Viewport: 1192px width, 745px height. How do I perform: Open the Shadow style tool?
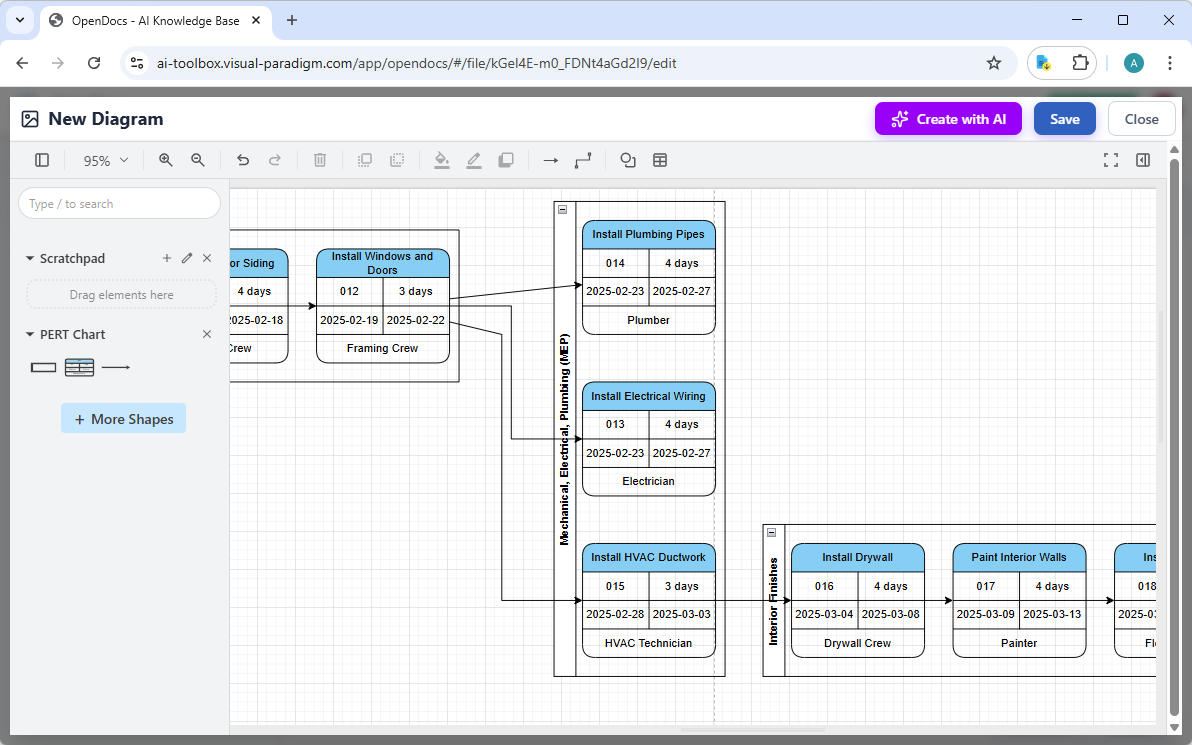tap(506, 160)
